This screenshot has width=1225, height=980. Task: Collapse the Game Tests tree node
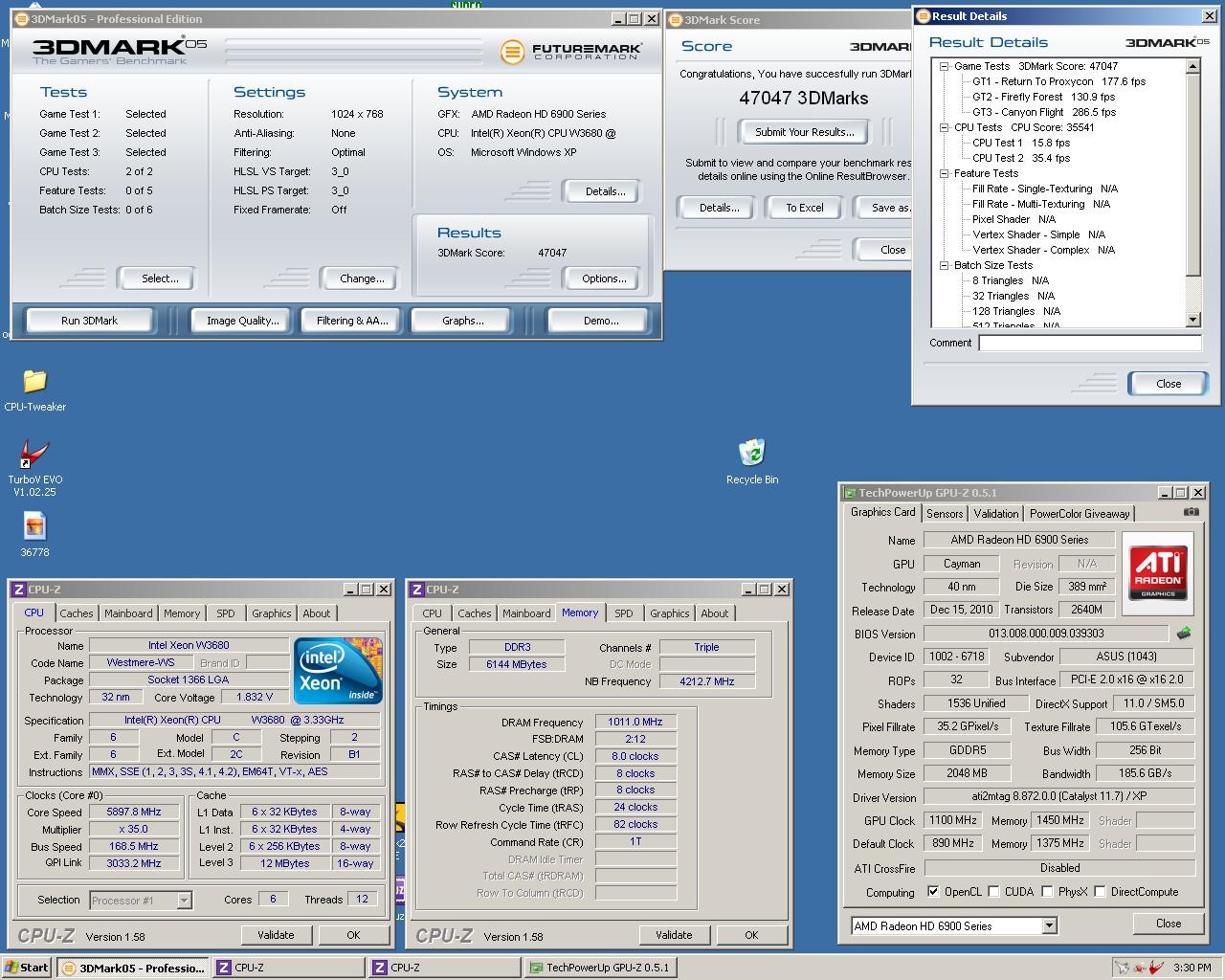click(x=944, y=66)
